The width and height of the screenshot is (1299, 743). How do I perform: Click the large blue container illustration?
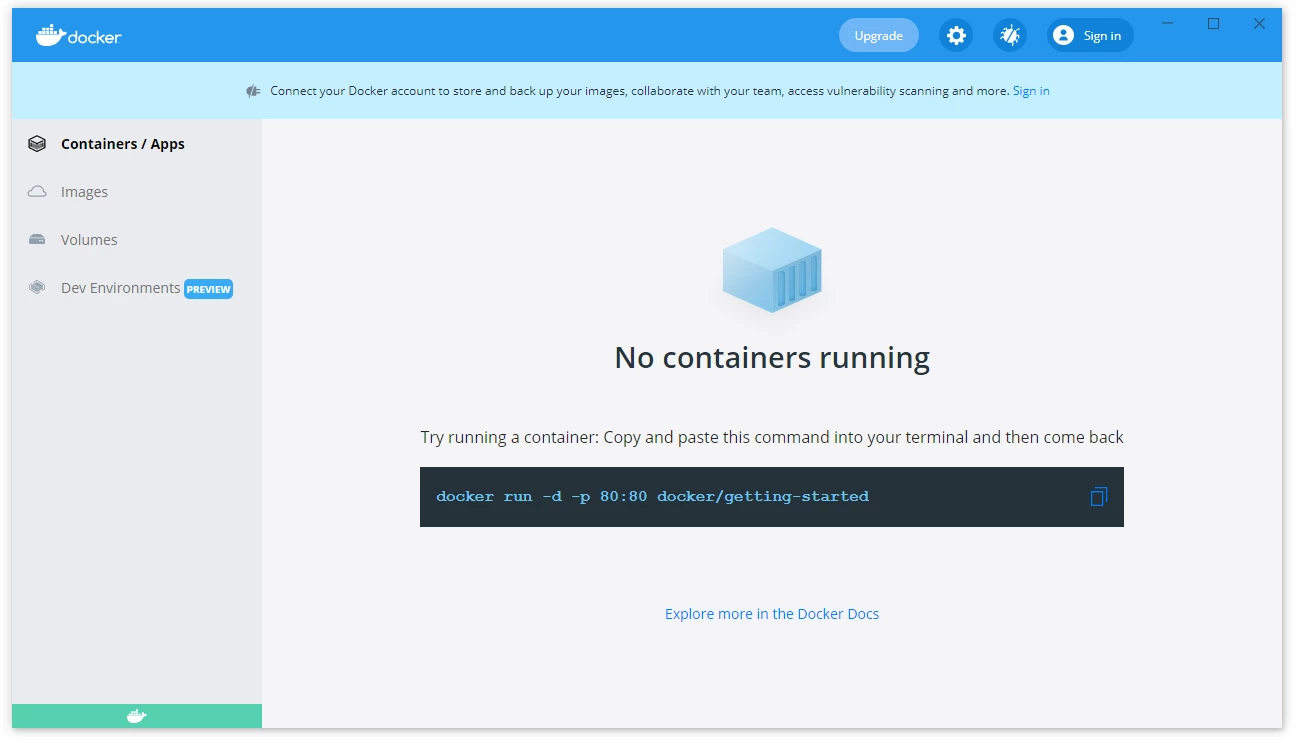(771, 269)
